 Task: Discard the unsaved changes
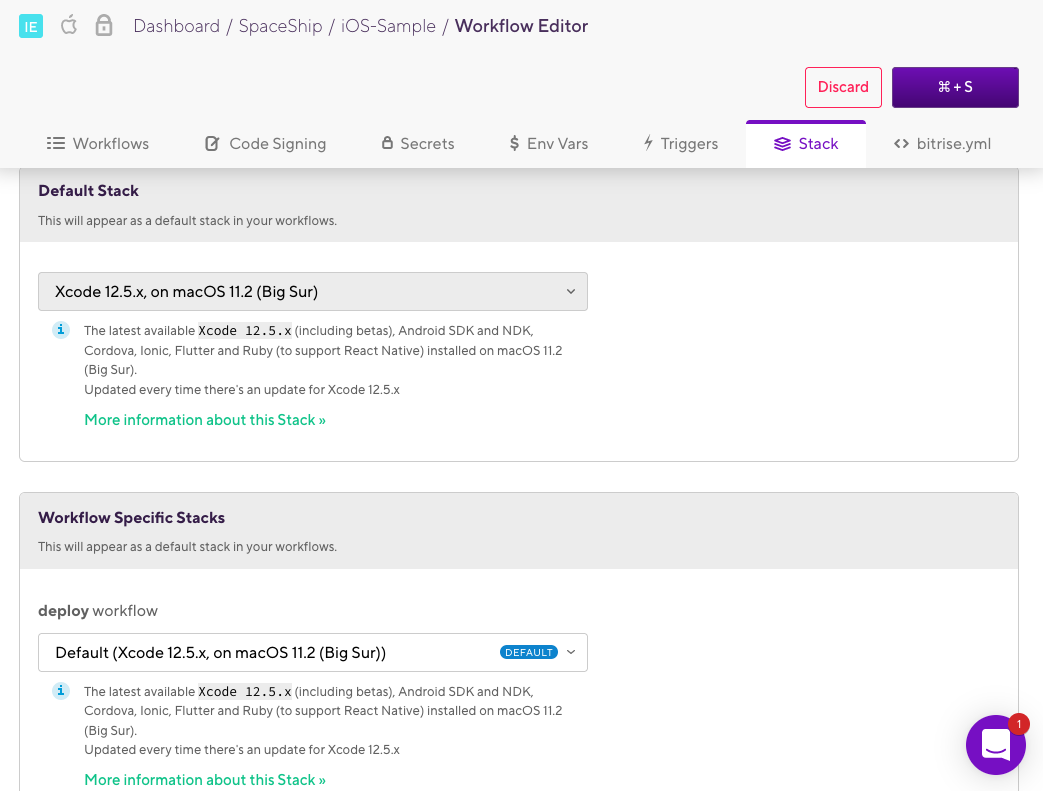[x=843, y=87]
